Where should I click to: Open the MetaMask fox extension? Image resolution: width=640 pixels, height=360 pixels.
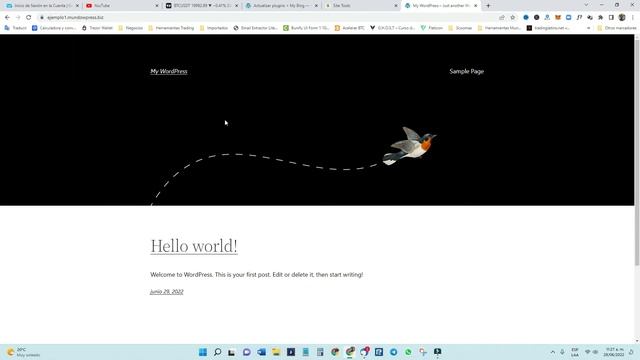(x=558, y=18)
